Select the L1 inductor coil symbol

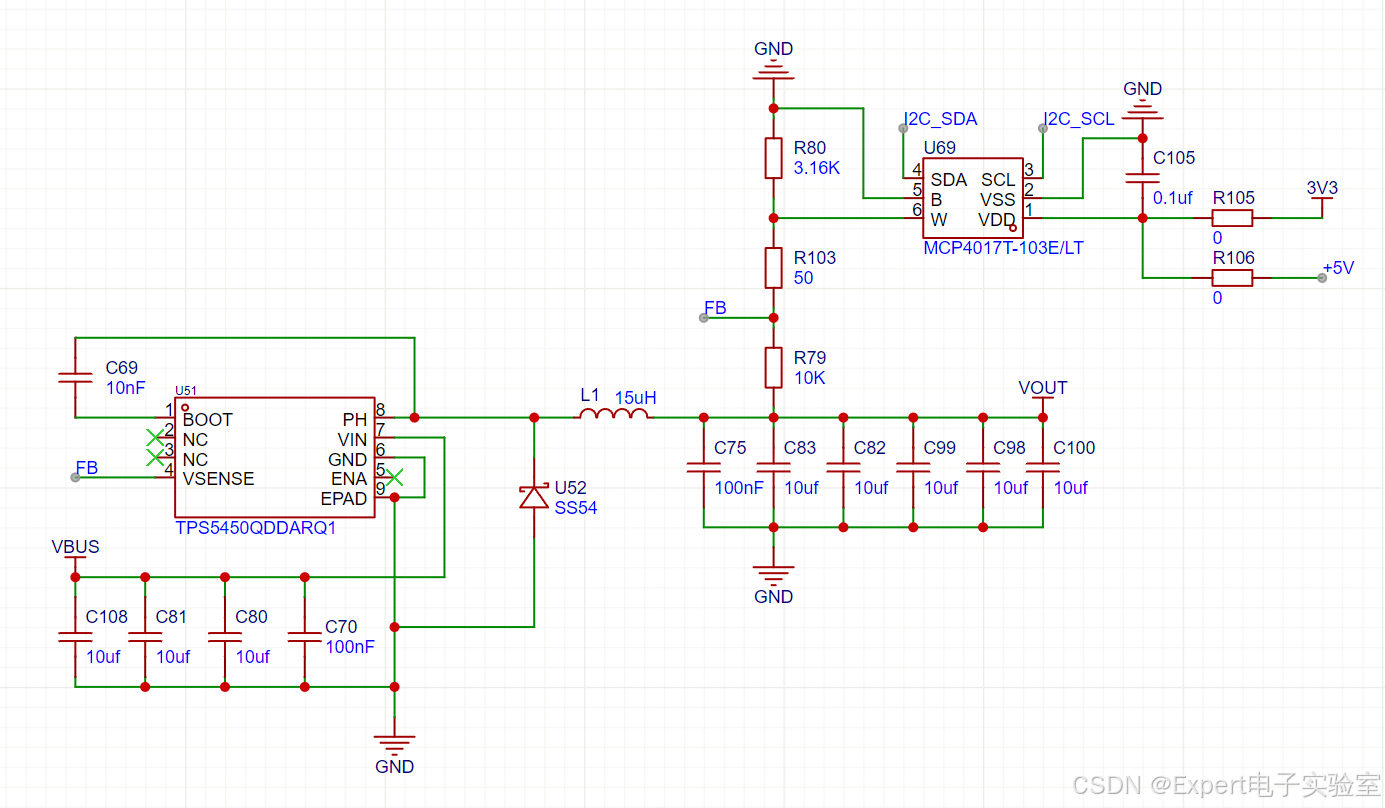[613, 413]
